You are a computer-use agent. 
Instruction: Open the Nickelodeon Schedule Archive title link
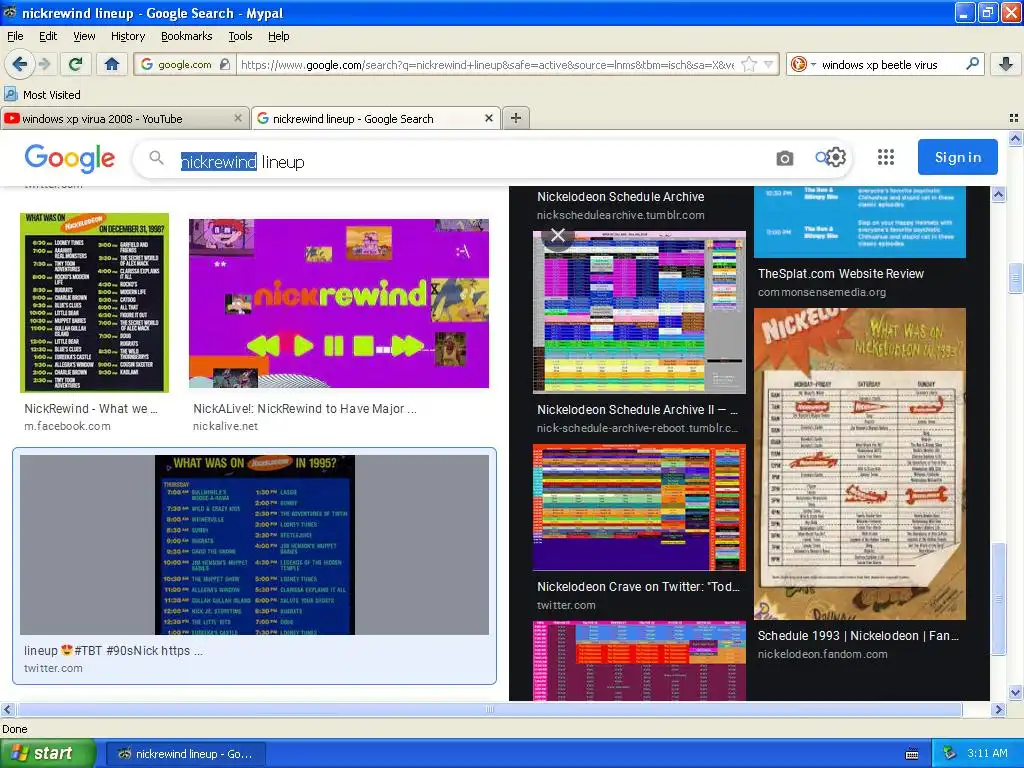click(620, 197)
